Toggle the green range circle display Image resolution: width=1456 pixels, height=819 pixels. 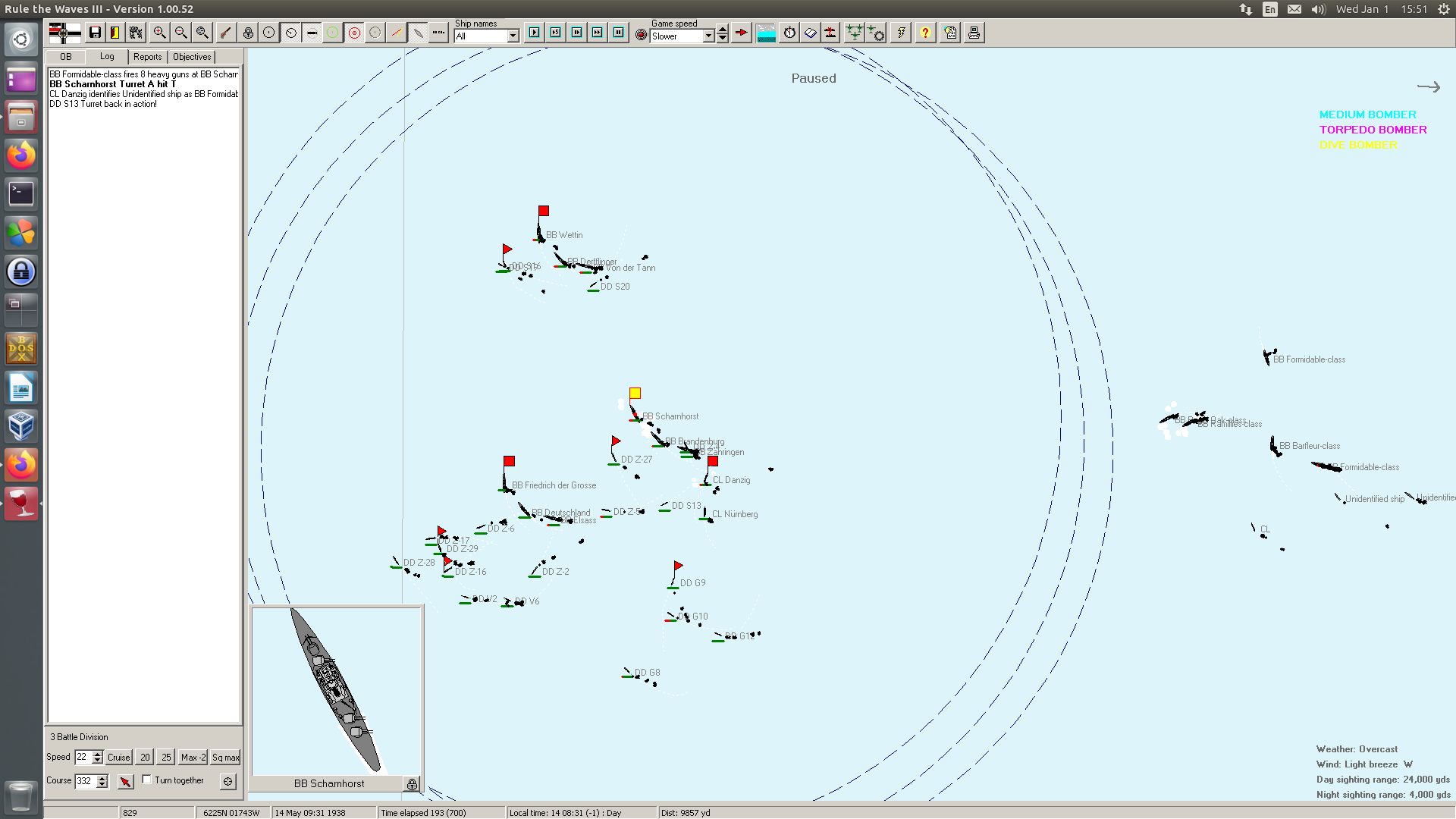333,33
